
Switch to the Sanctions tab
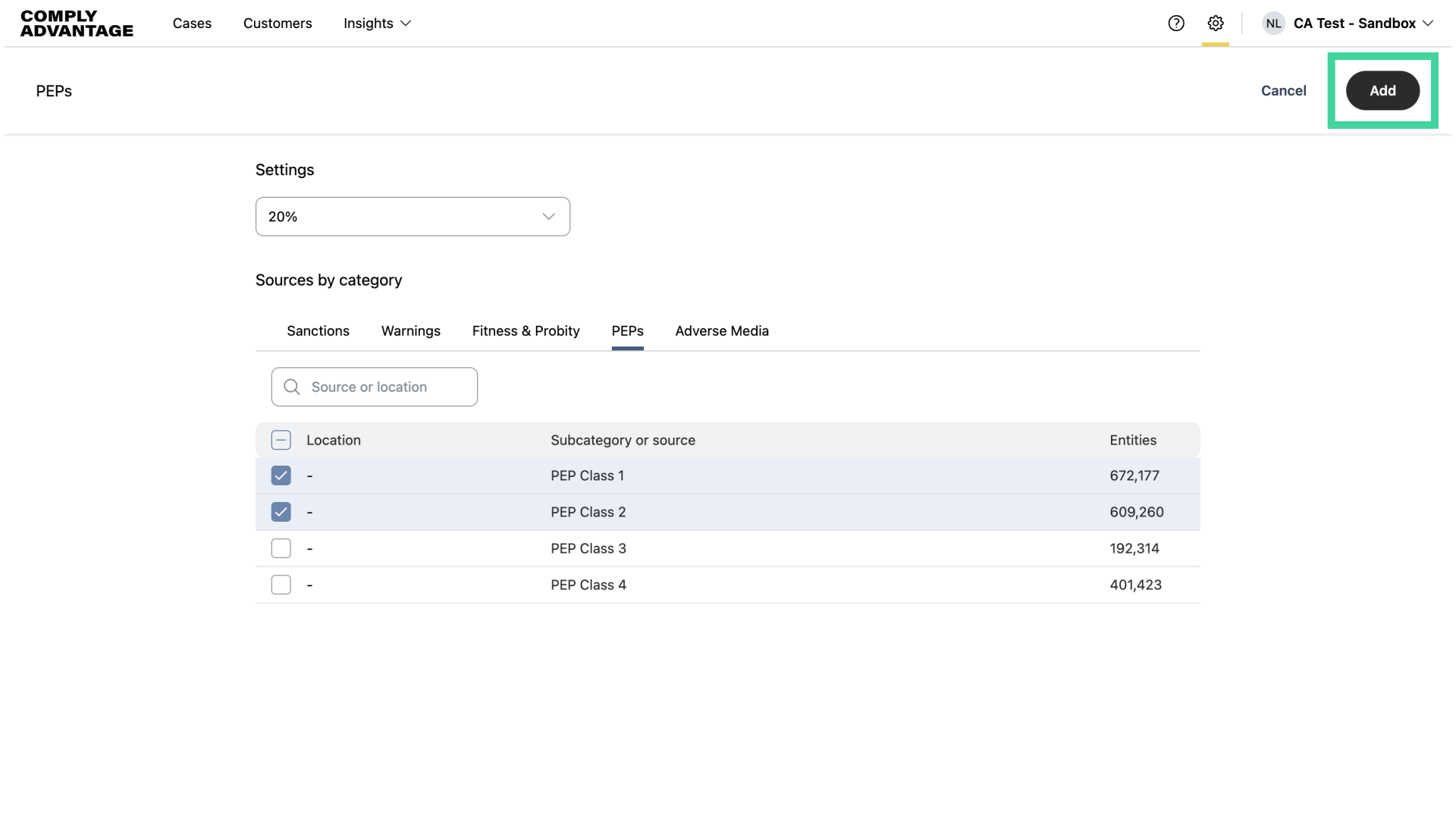tap(318, 331)
